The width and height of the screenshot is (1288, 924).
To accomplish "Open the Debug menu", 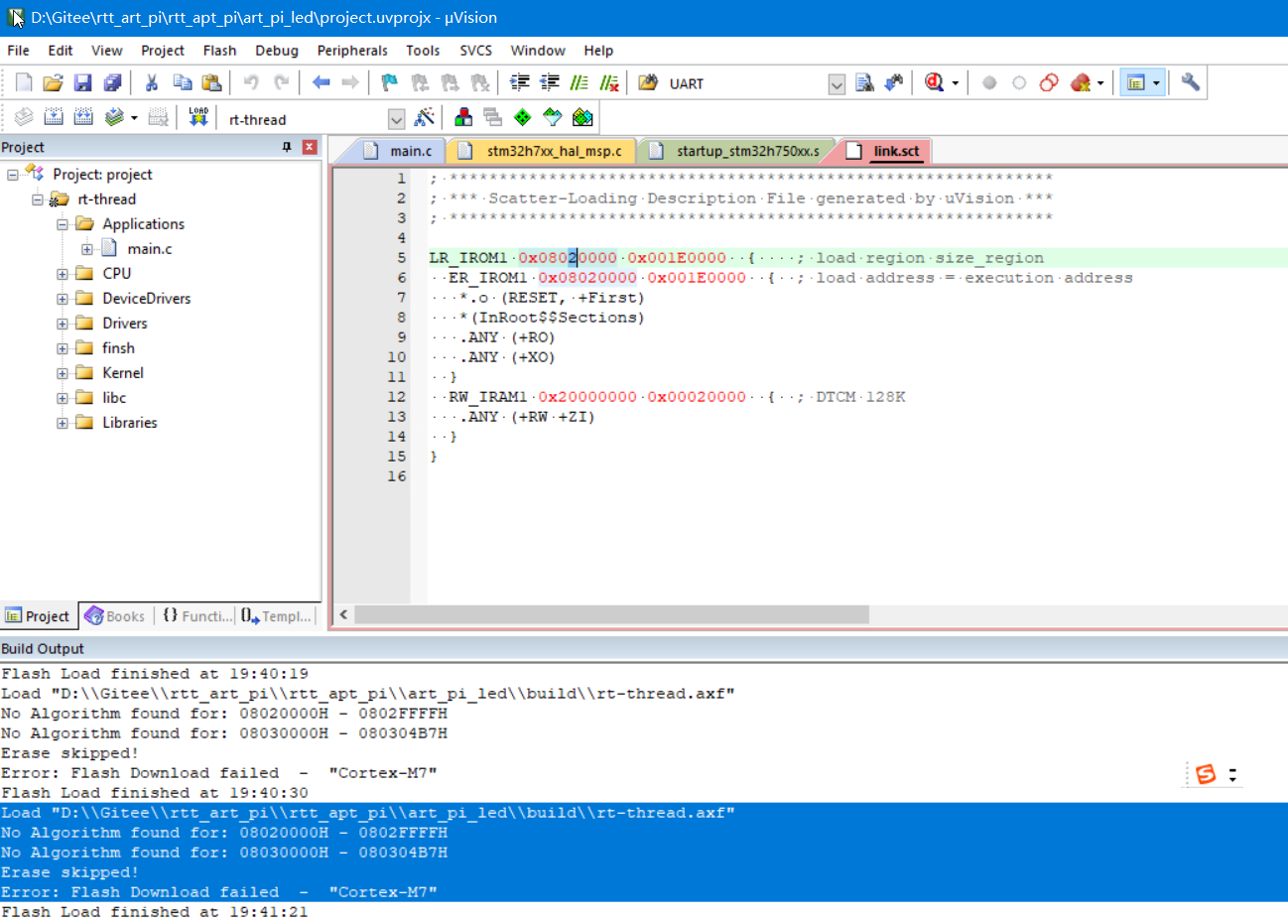I will 277,51.
